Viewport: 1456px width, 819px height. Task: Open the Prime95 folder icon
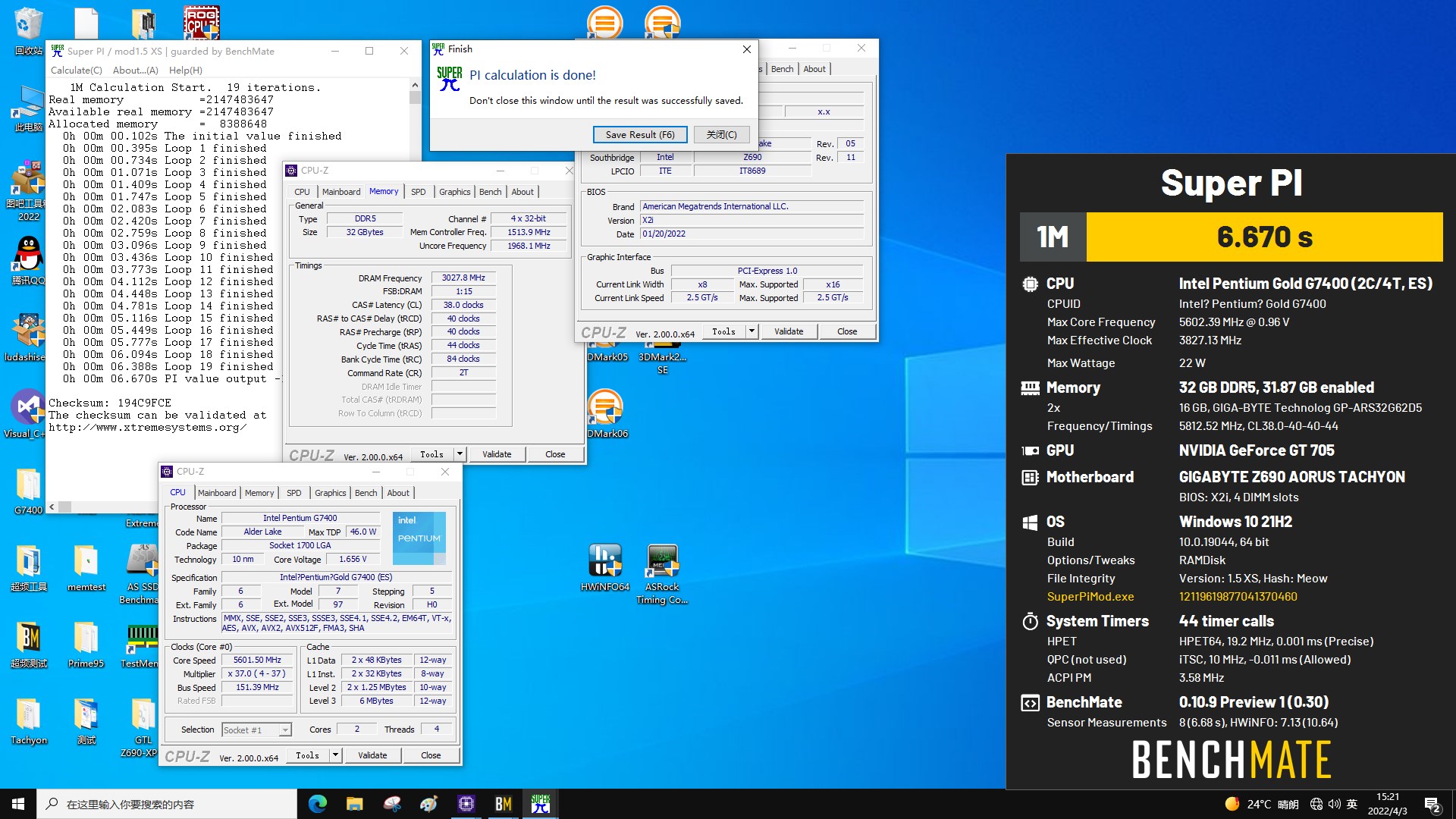[86, 645]
